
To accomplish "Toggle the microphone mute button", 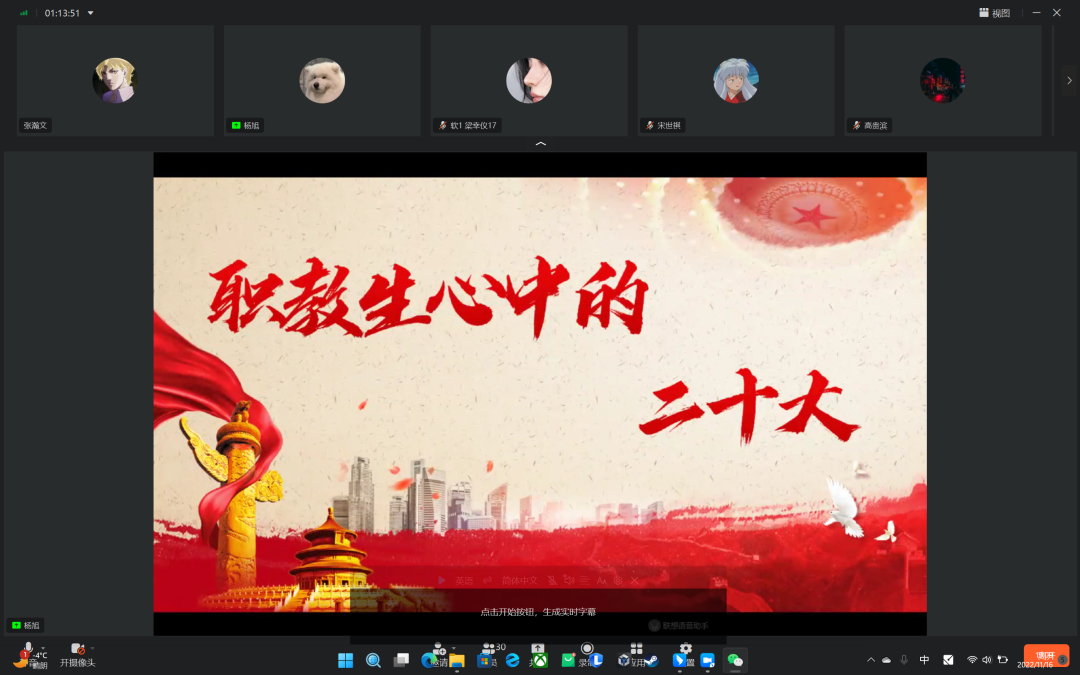I will pos(28,650).
